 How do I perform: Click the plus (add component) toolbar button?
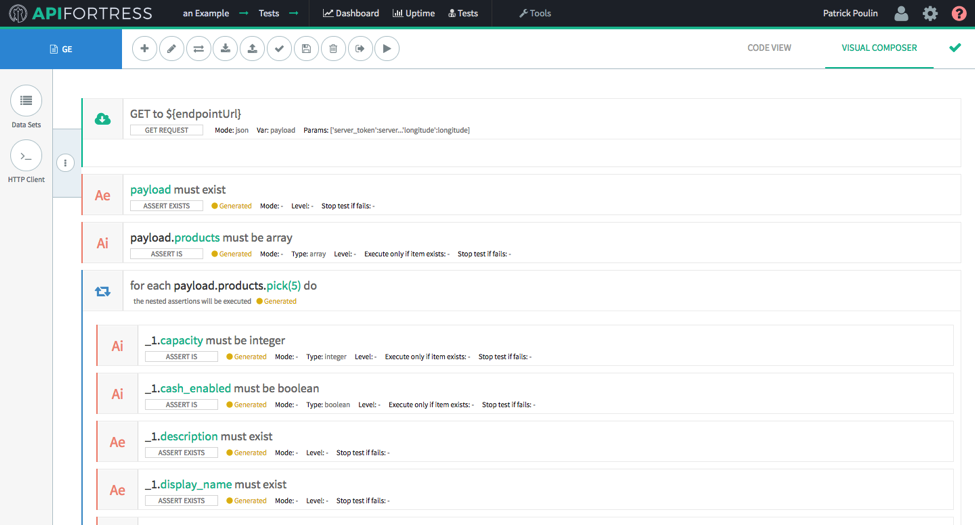144,49
